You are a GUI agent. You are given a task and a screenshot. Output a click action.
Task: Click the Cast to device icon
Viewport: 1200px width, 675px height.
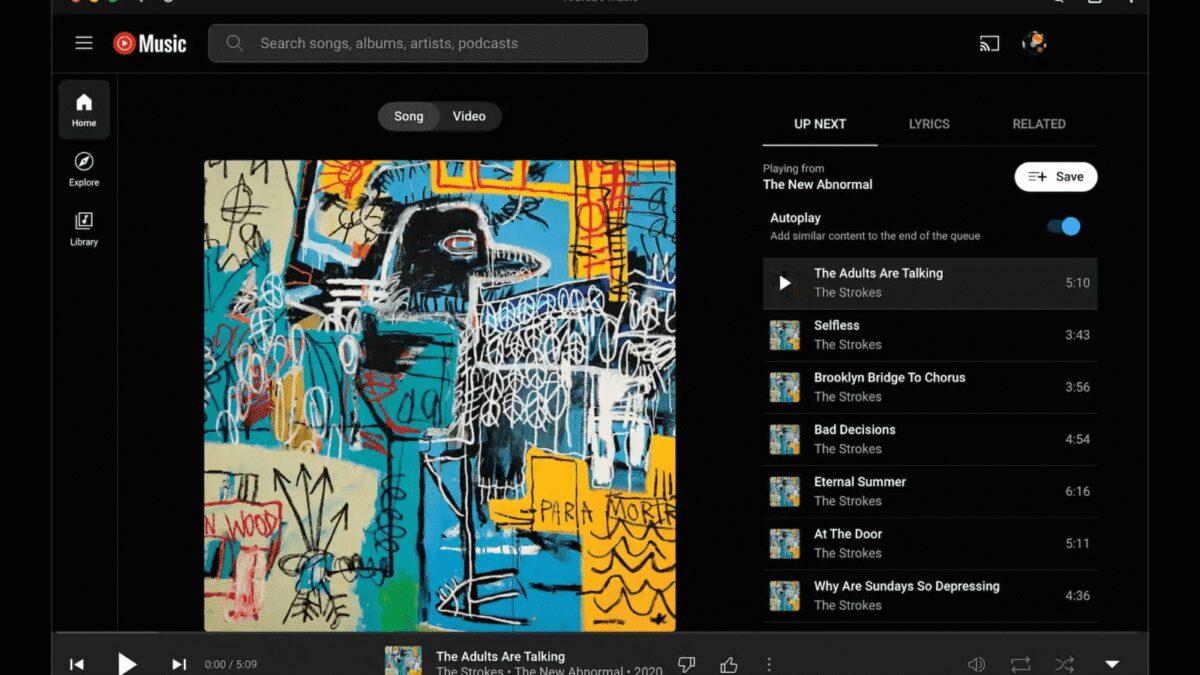[x=989, y=43]
